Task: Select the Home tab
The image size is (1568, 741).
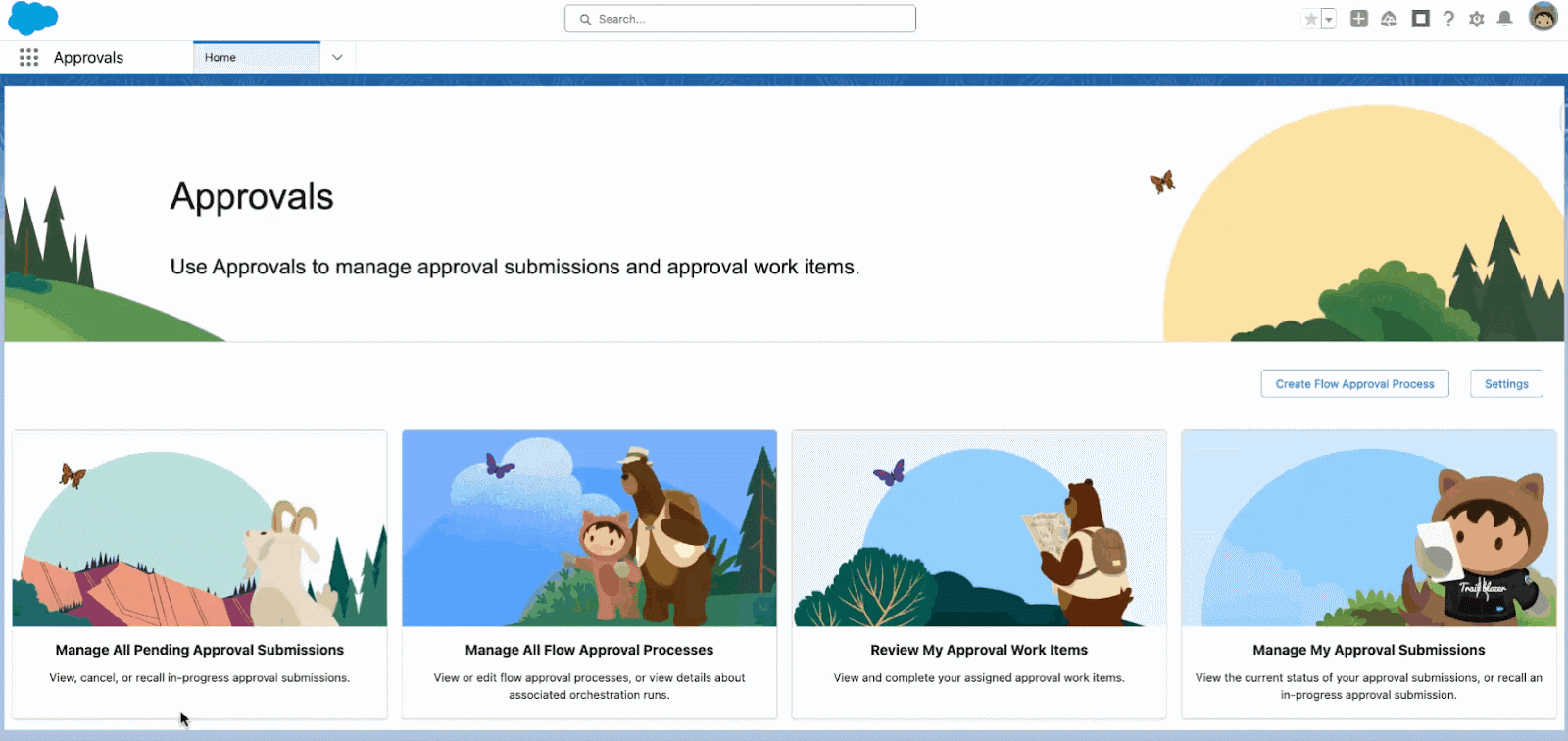Action: (x=257, y=58)
